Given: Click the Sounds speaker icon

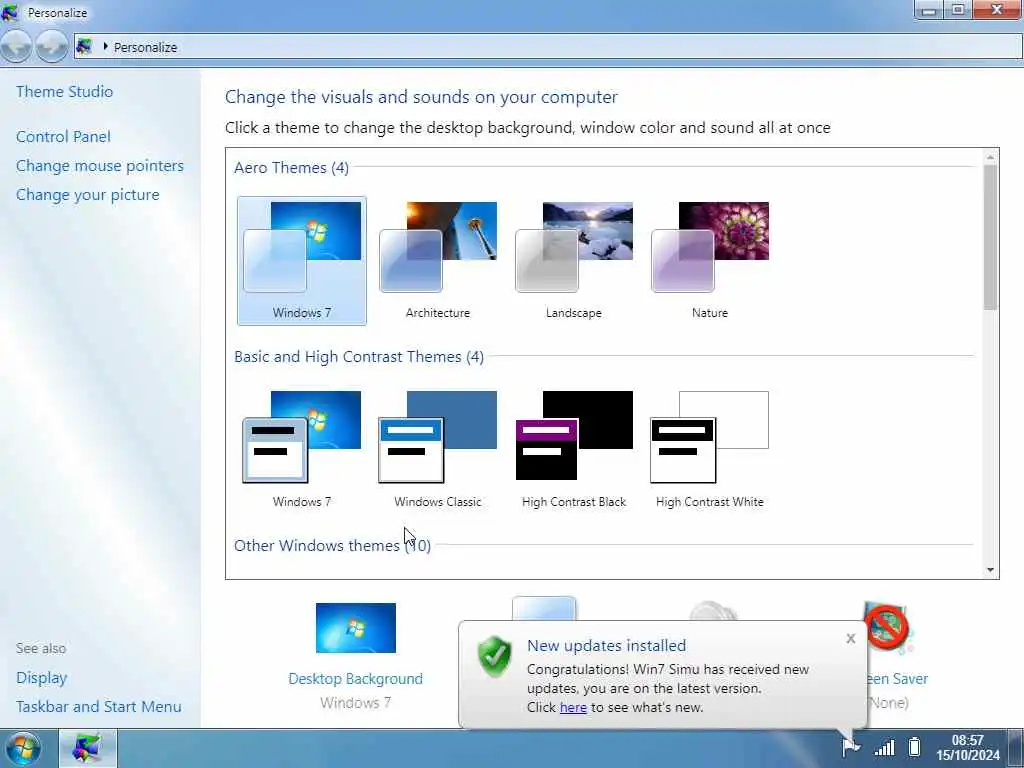Looking at the screenshot, I should [712, 611].
